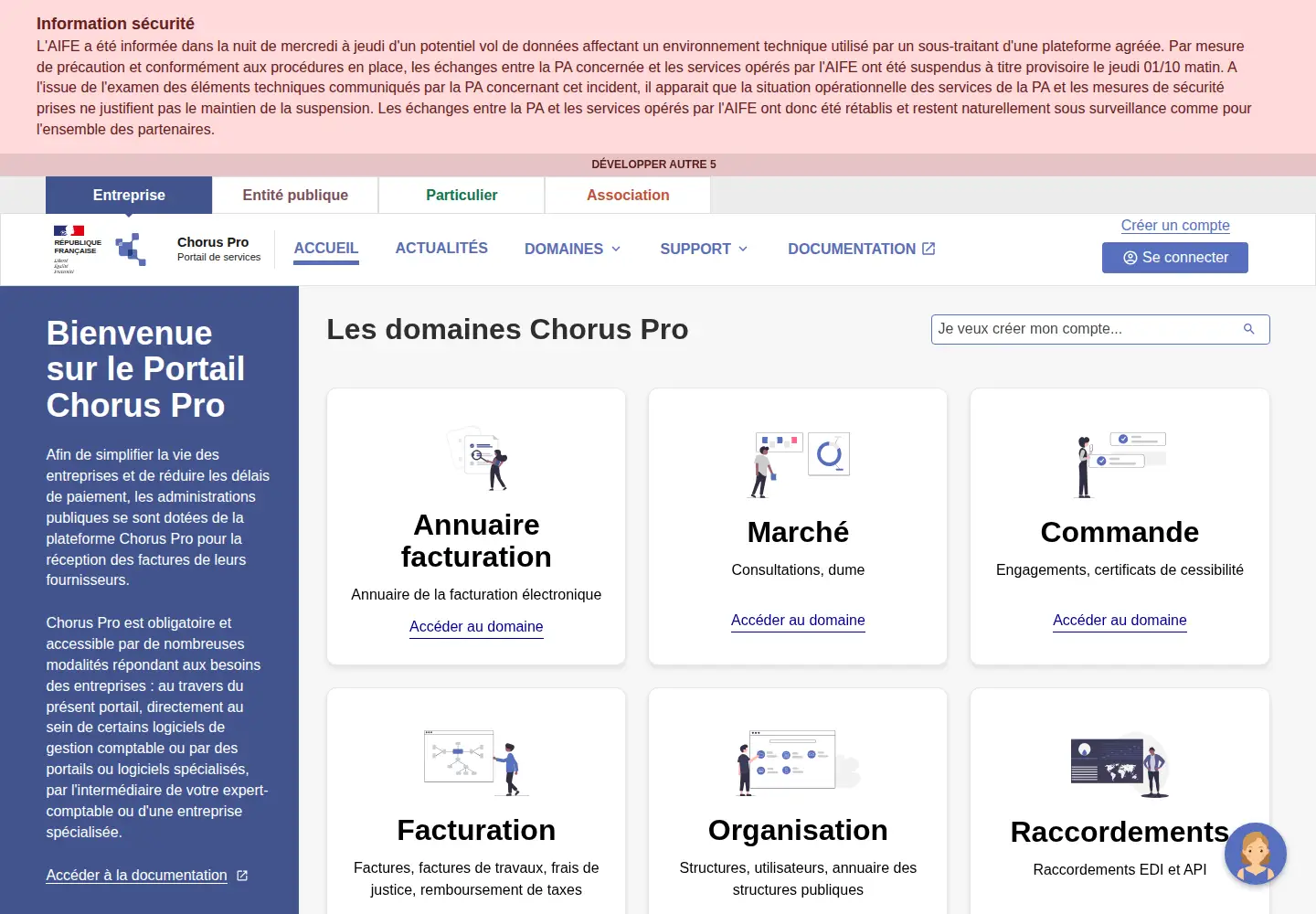Expand the SUPPORT dropdown menu

pyautogui.click(x=704, y=249)
